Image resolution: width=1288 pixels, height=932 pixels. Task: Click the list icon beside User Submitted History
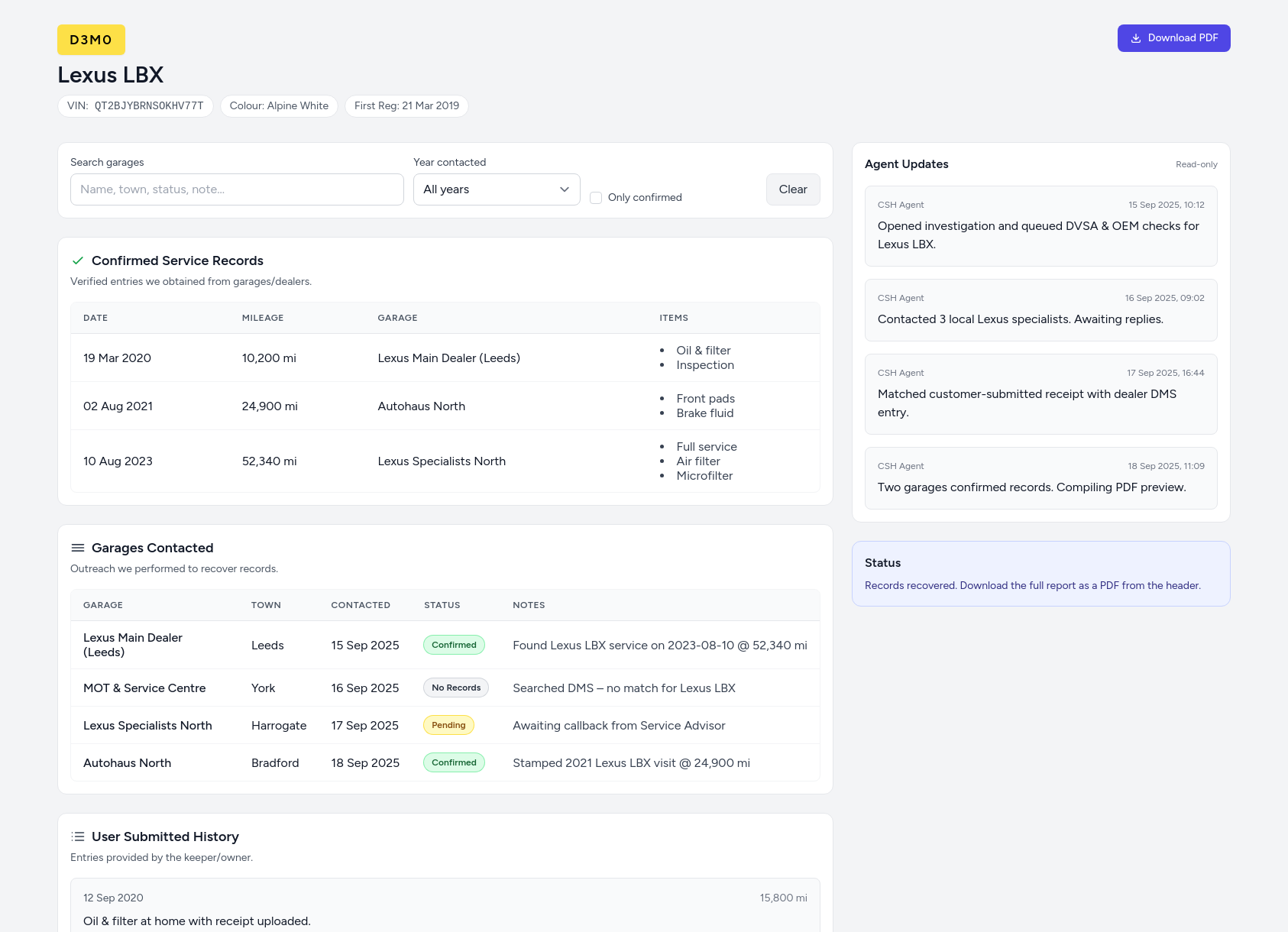[x=77, y=837]
